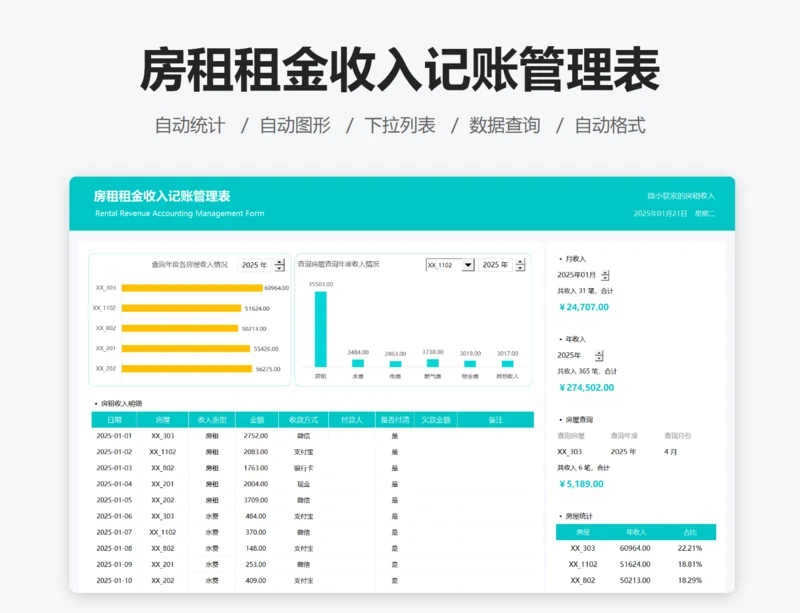Click year spinner in left bar chart

[x=278, y=265]
